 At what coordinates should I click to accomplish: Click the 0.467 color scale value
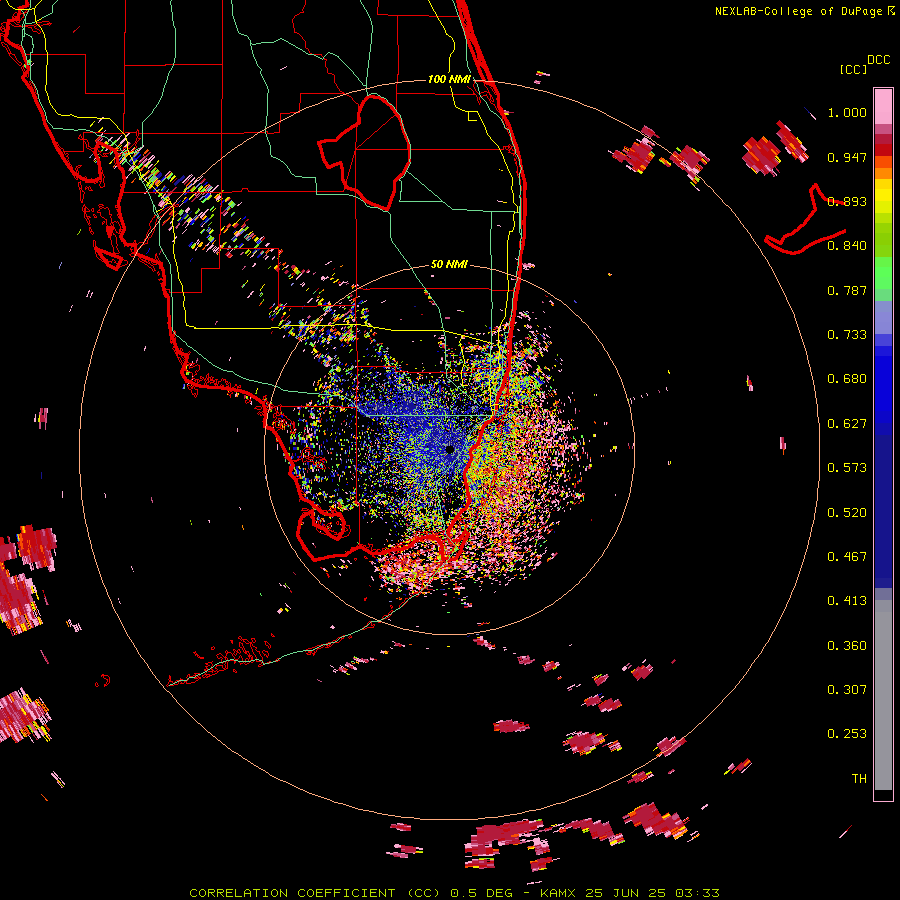[x=847, y=557]
